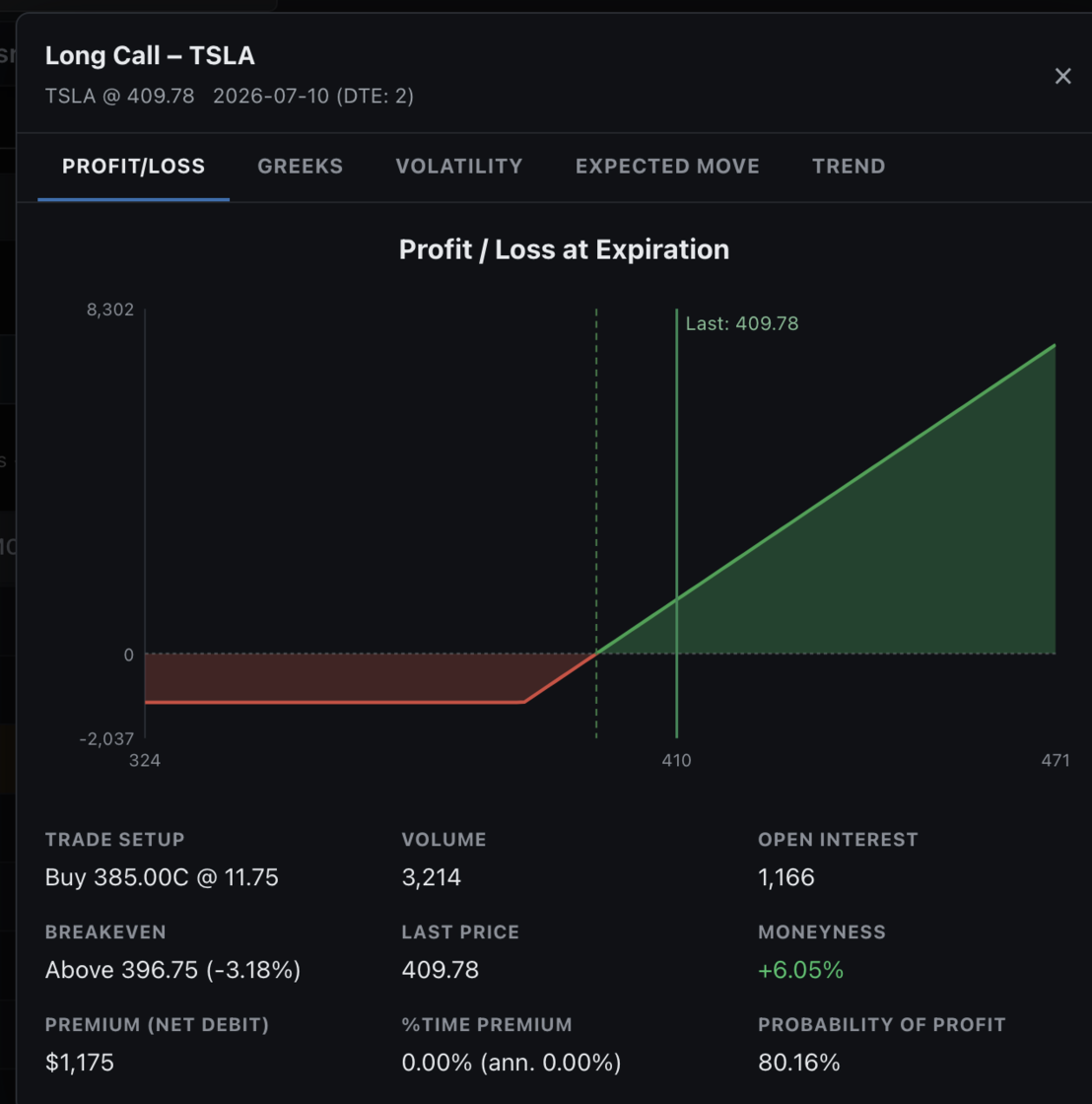Click the breakeven 'Above 396.75 (-3.18%)'
This screenshot has width=1092, height=1104.
tap(172, 970)
